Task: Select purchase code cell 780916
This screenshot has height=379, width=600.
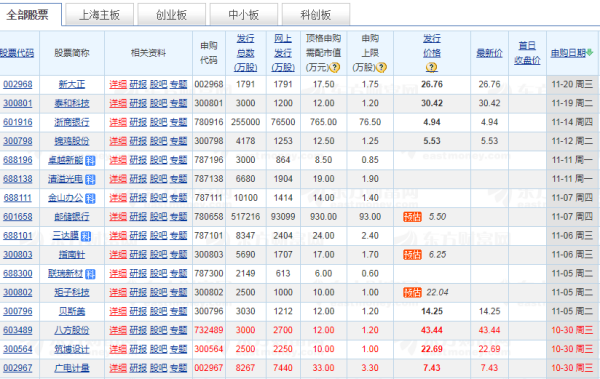Action: click(209, 122)
